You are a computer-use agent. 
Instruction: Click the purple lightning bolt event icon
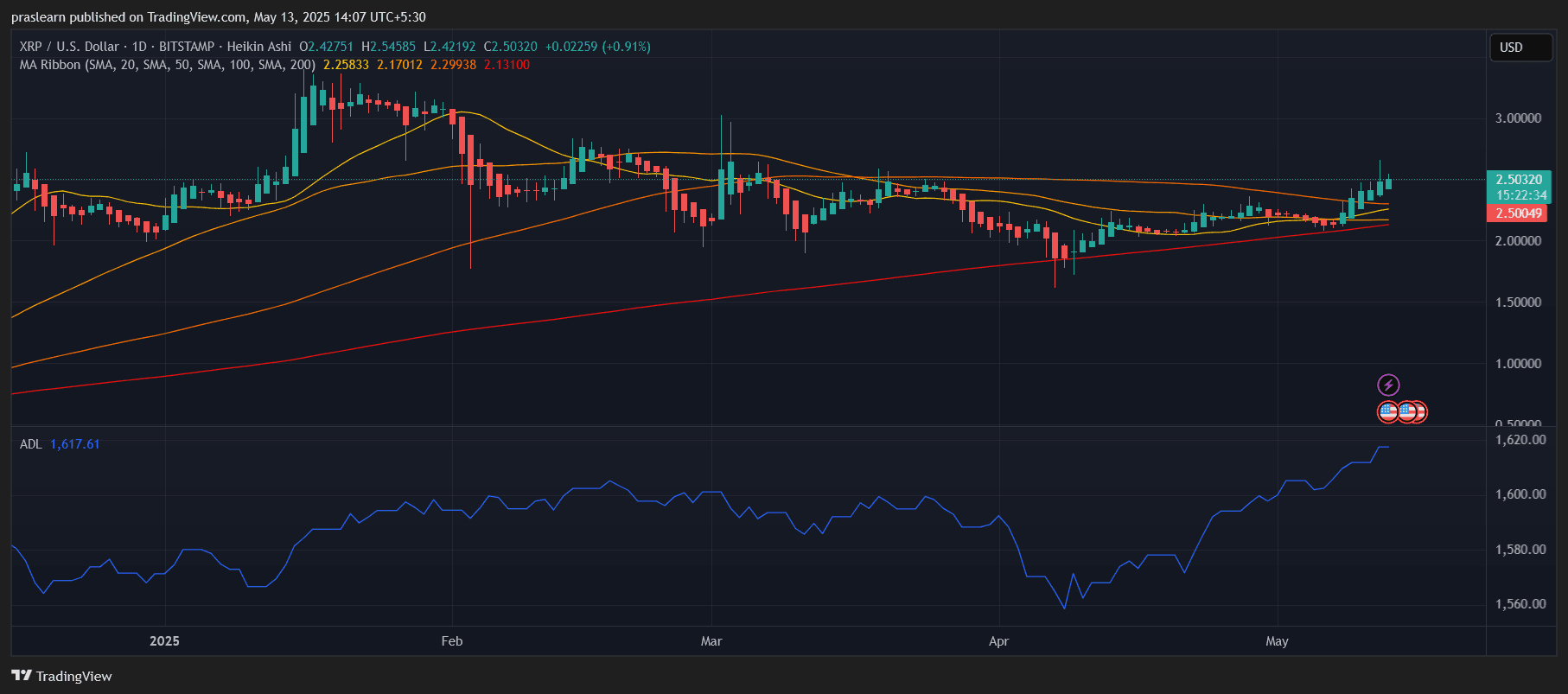click(x=1388, y=385)
